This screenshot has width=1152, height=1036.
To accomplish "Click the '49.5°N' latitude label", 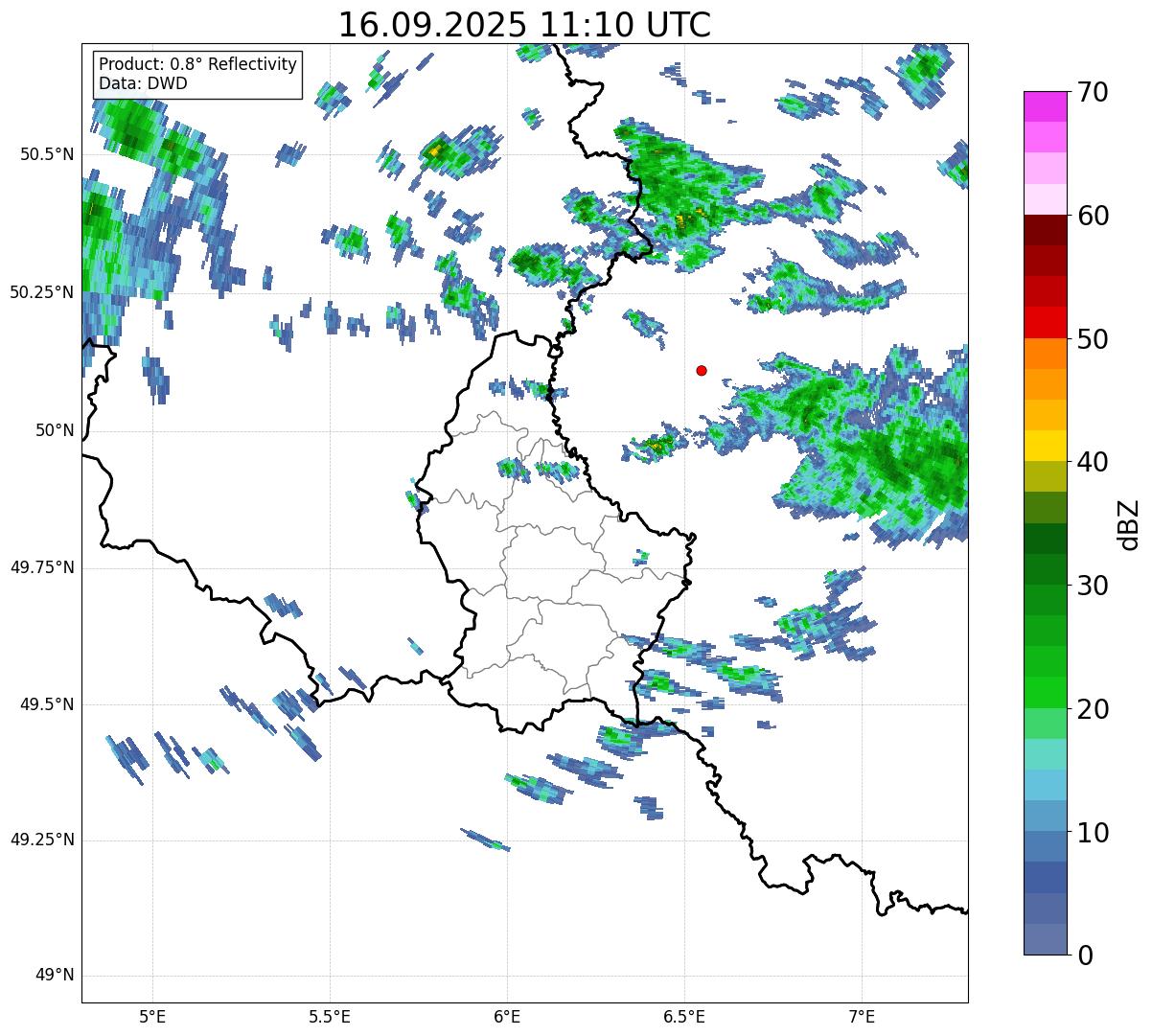I will [47, 704].
